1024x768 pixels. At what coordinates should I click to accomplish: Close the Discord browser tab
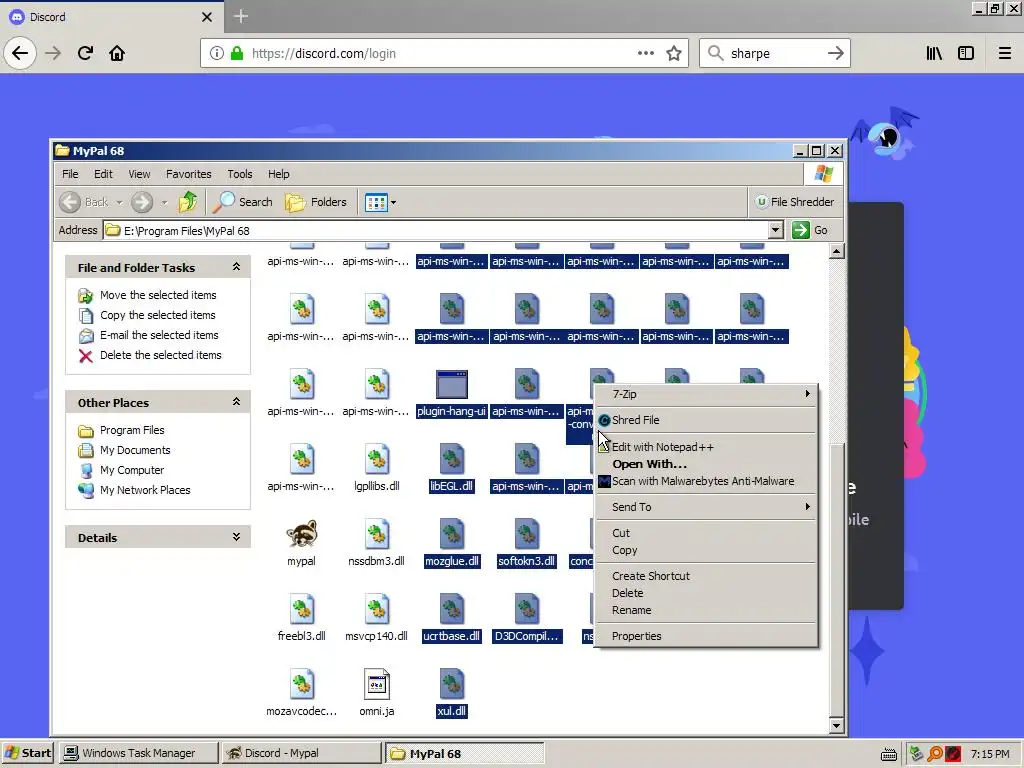pyautogui.click(x=206, y=17)
